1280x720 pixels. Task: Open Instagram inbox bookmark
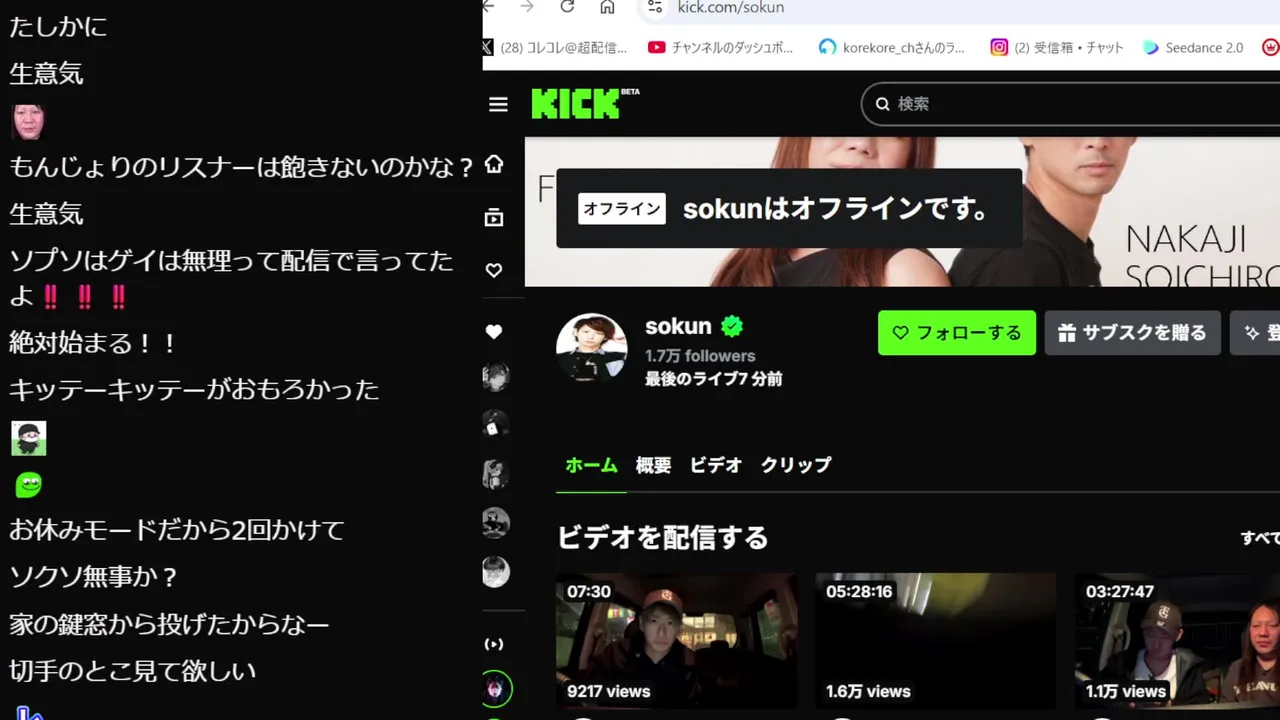[x=1057, y=47]
